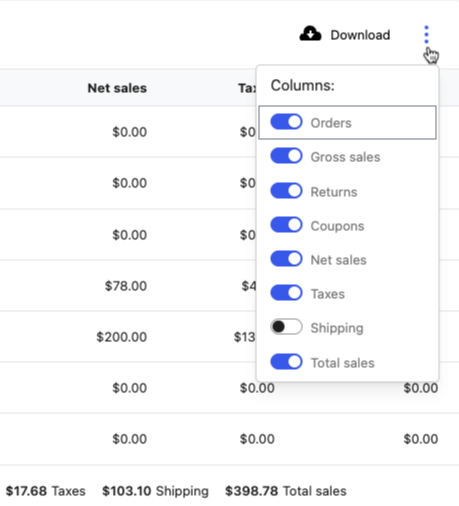Image resolution: width=459 pixels, height=506 pixels.
Task: Enable the Shipping column toggle
Action: 286,327
